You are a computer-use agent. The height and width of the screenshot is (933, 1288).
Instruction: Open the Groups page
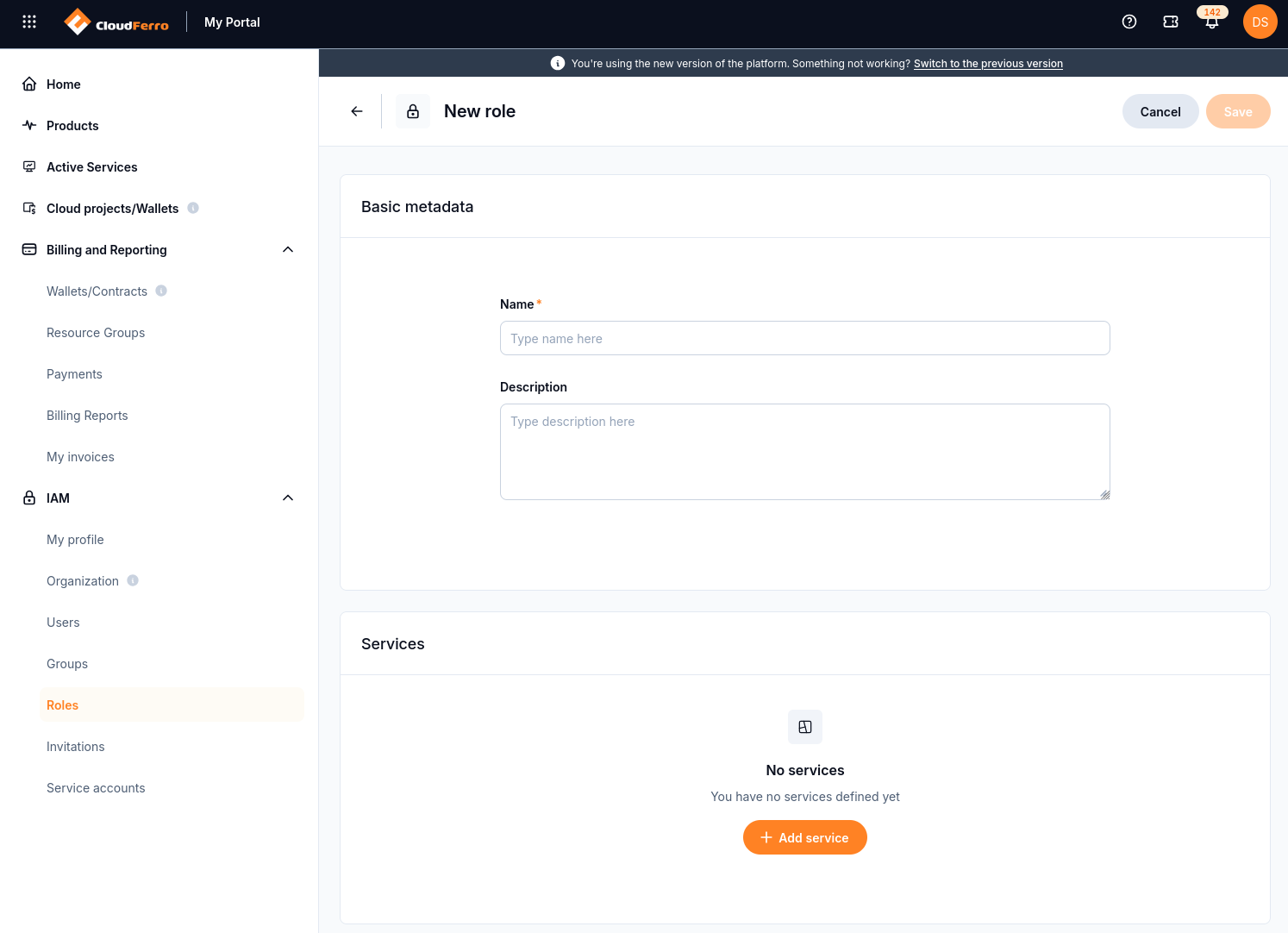[67, 664]
